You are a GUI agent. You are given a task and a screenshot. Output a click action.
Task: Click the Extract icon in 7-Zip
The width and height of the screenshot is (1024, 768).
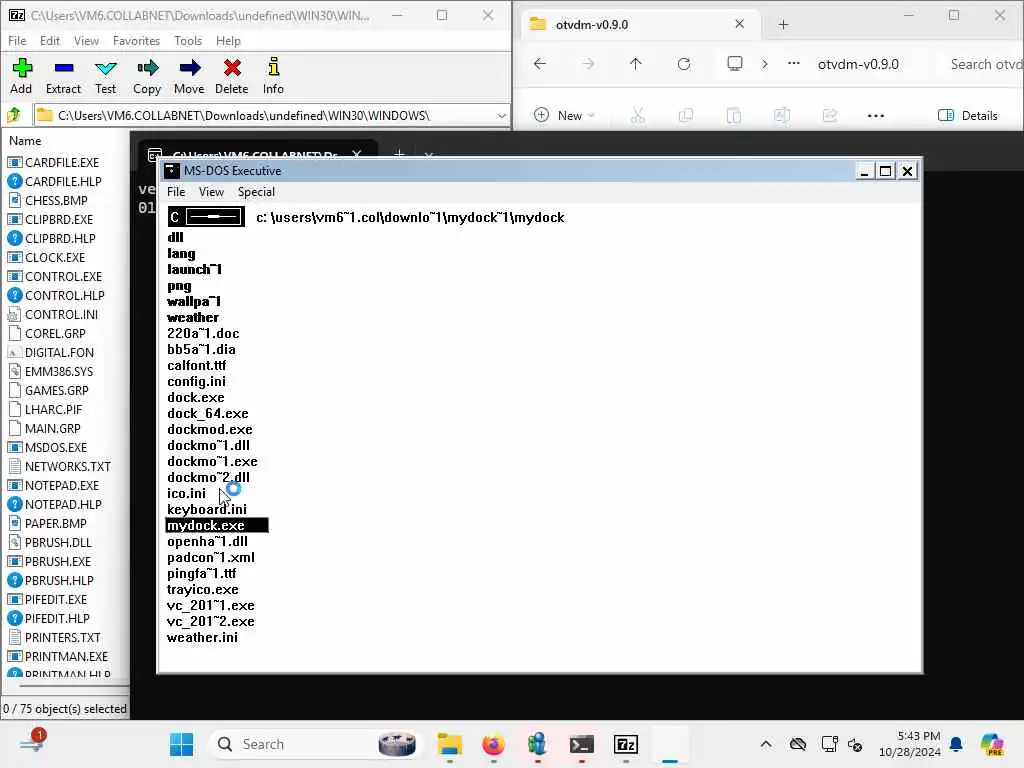pos(63,68)
